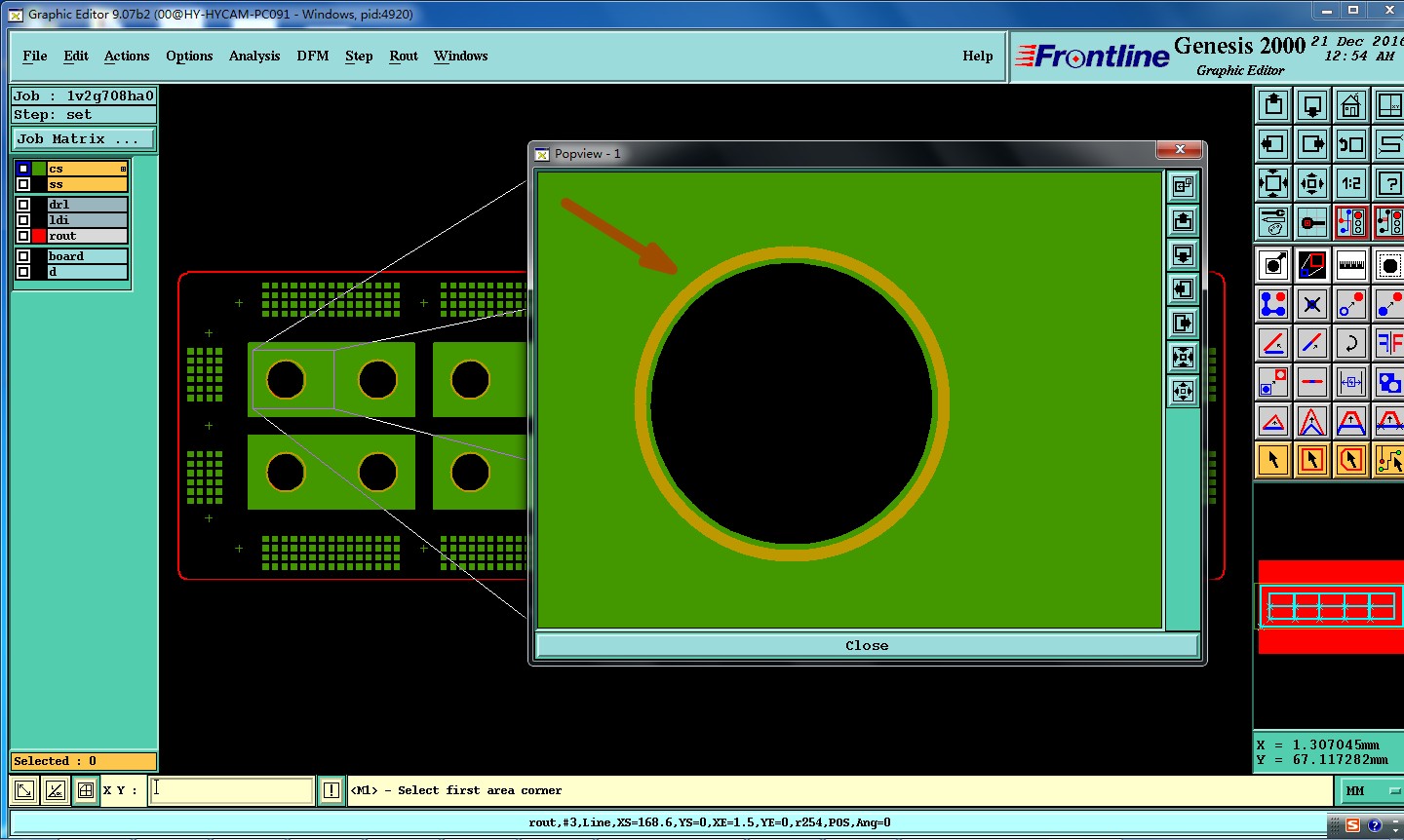Screen dimensions: 1404x840
Task: Click the Close button in Popview
Action: point(867,645)
